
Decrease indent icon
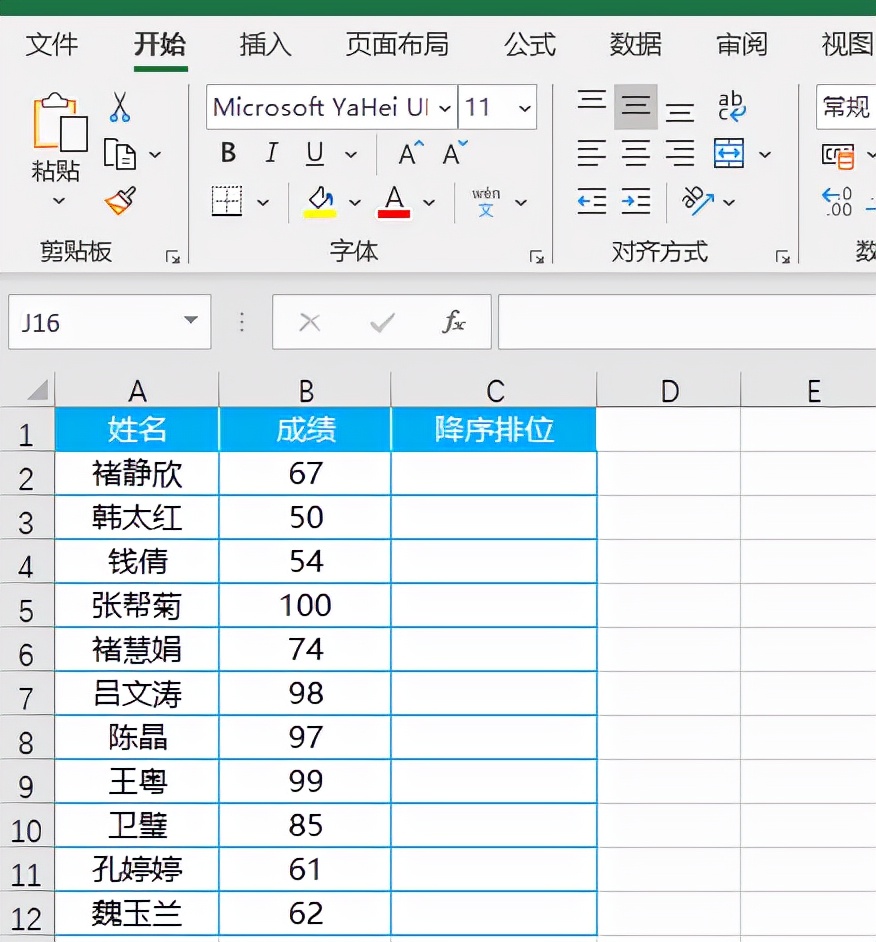pos(592,201)
